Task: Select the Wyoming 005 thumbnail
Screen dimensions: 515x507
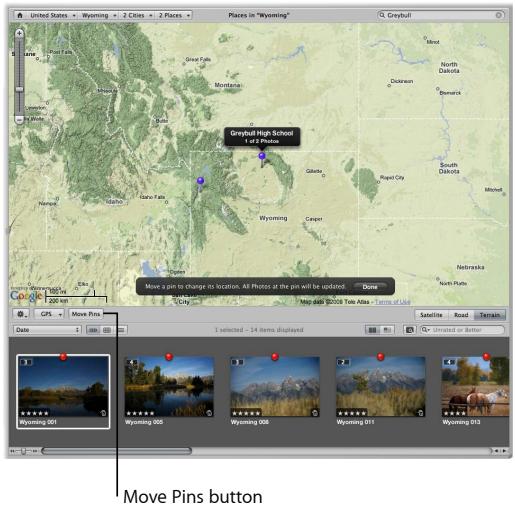Action: (x=169, y=386)
